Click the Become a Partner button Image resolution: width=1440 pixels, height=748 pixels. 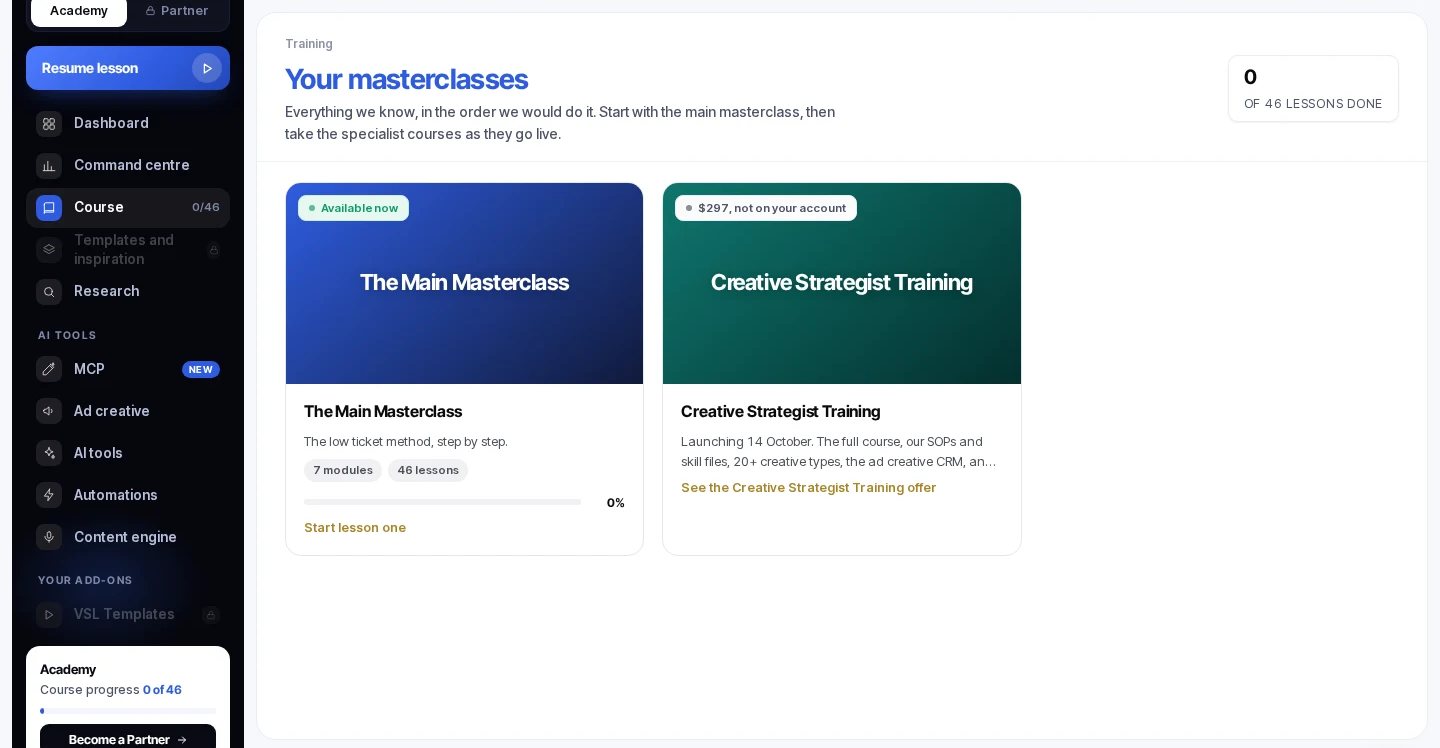[128, 738]
